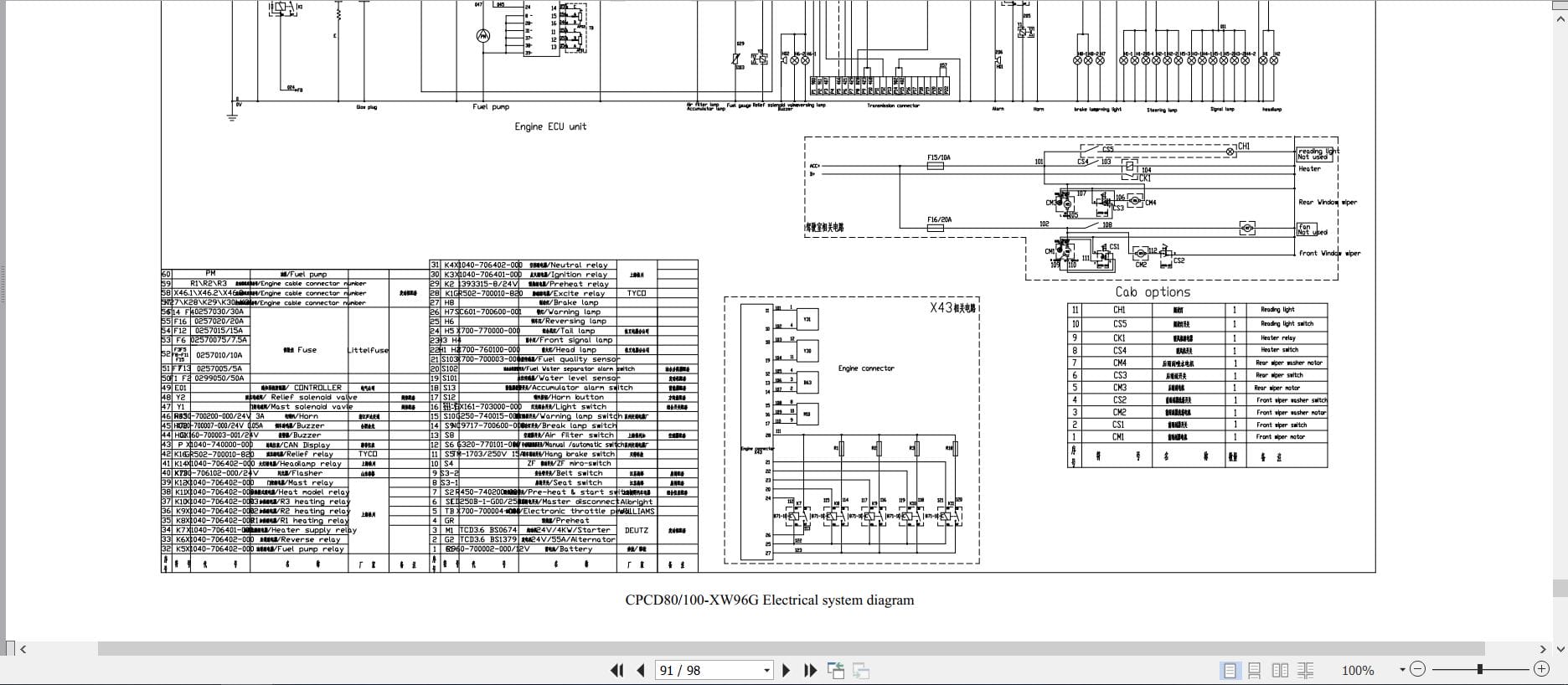Click the vertical scrollbar down arrow
Screen dimensions: 1568x685
coord(1560,649)
